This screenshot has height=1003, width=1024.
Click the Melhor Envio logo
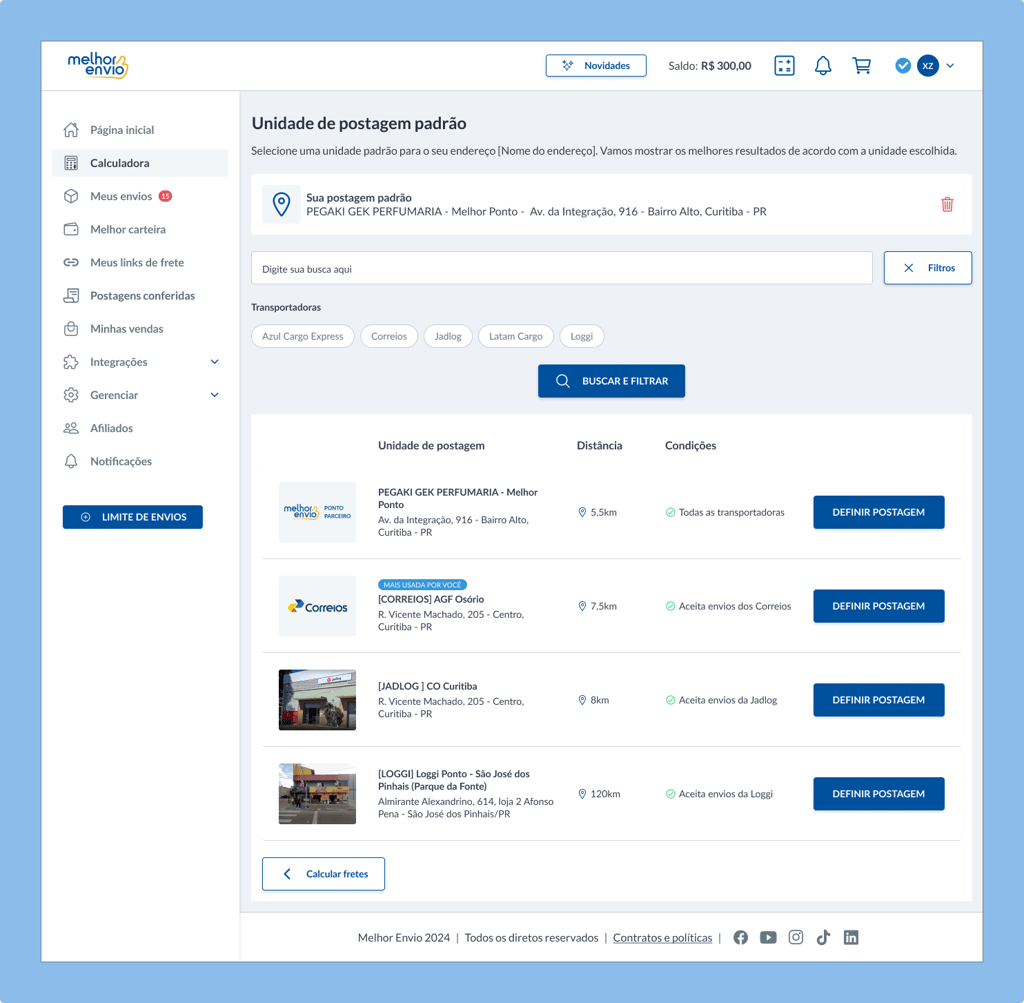tap(98, 65)
